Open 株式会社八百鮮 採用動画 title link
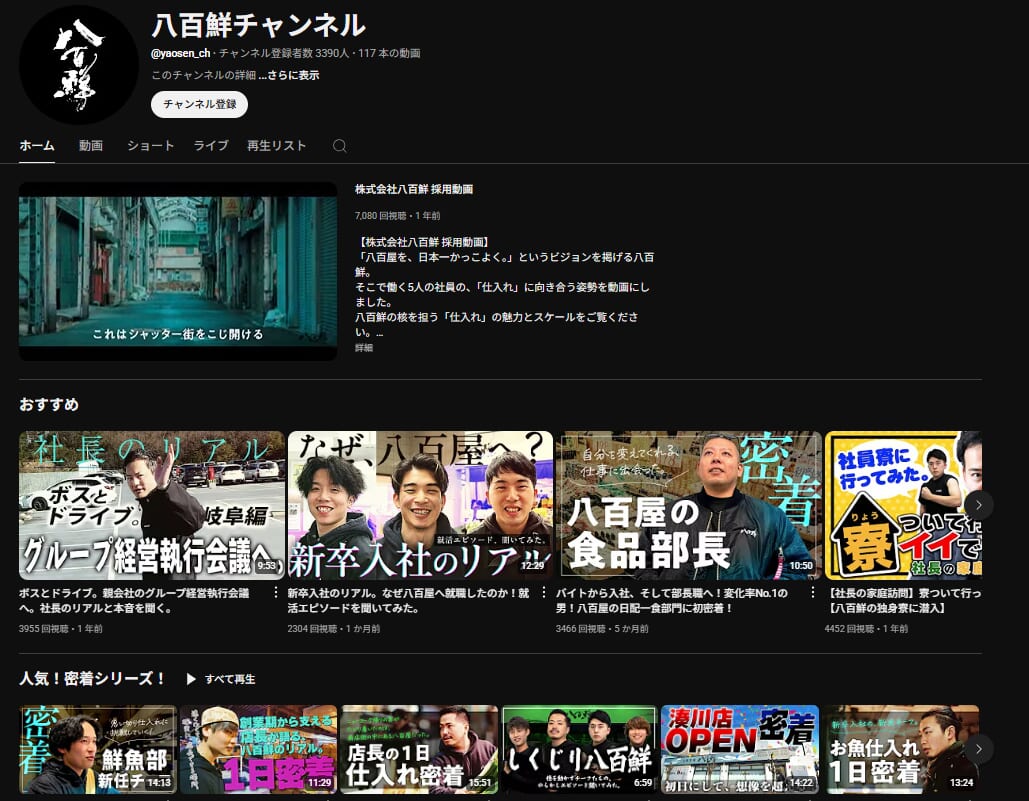Image resolution: width=1029 pixels, height=801 pixels. [414, 189]
